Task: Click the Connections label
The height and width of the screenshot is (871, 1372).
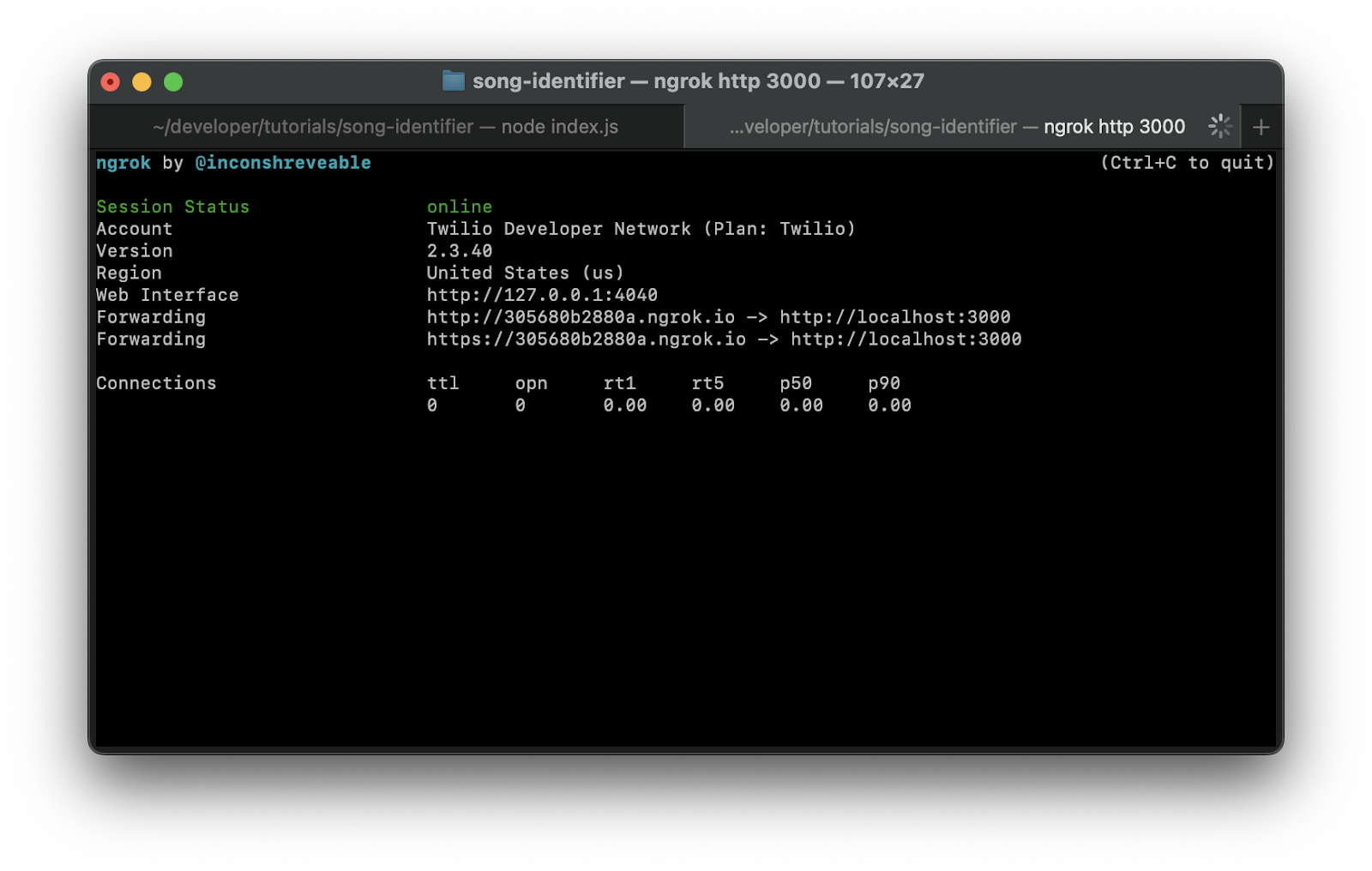Action: (156, 383)
